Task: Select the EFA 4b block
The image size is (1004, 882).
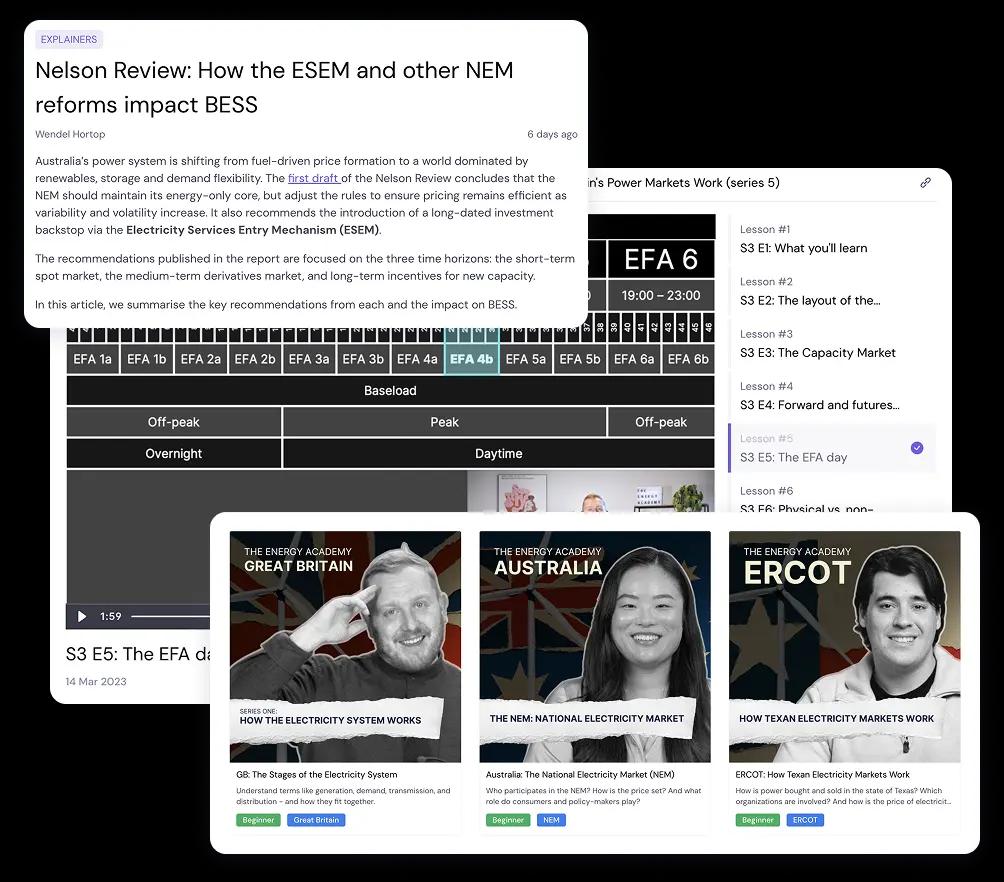Action: [x=471, y=357]
